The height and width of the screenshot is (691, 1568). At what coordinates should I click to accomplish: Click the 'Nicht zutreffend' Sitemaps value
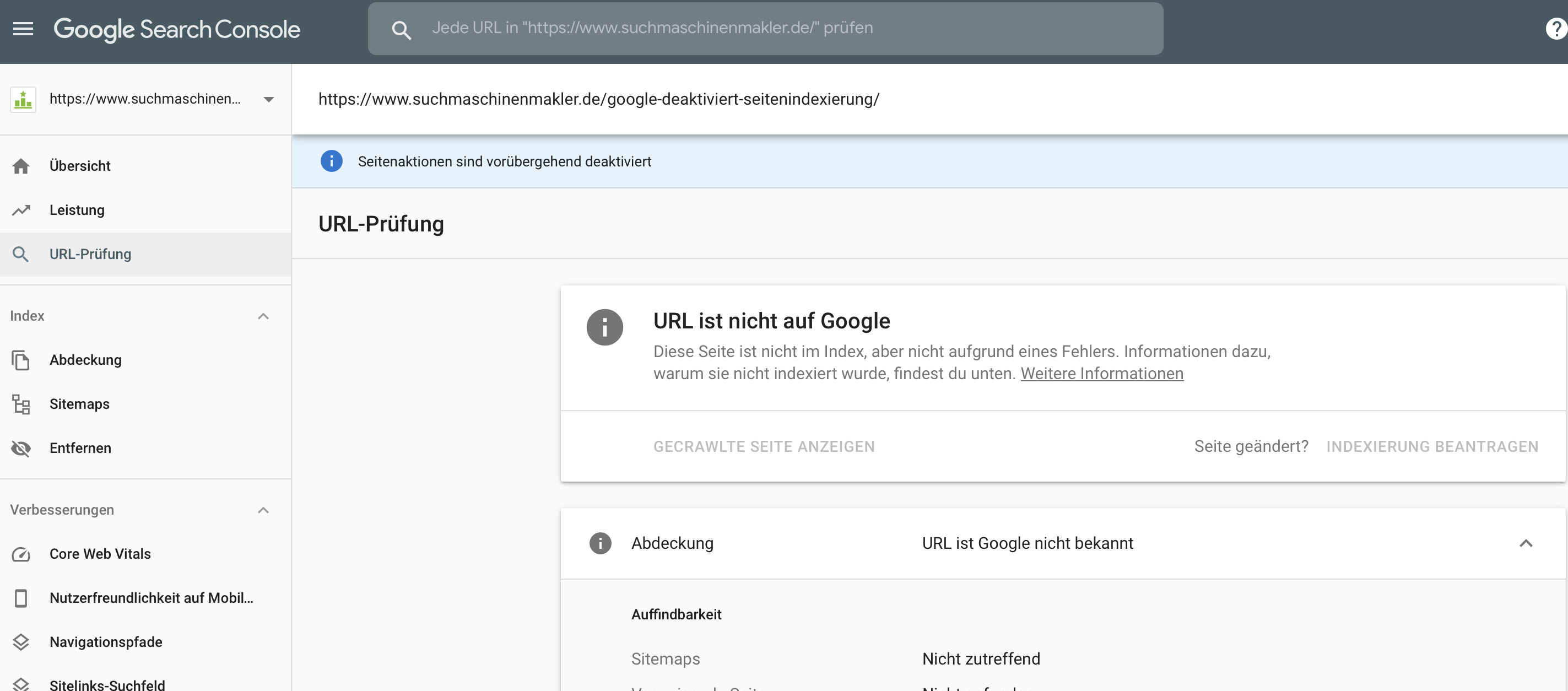pyautogui.click(x=981, y=658)
